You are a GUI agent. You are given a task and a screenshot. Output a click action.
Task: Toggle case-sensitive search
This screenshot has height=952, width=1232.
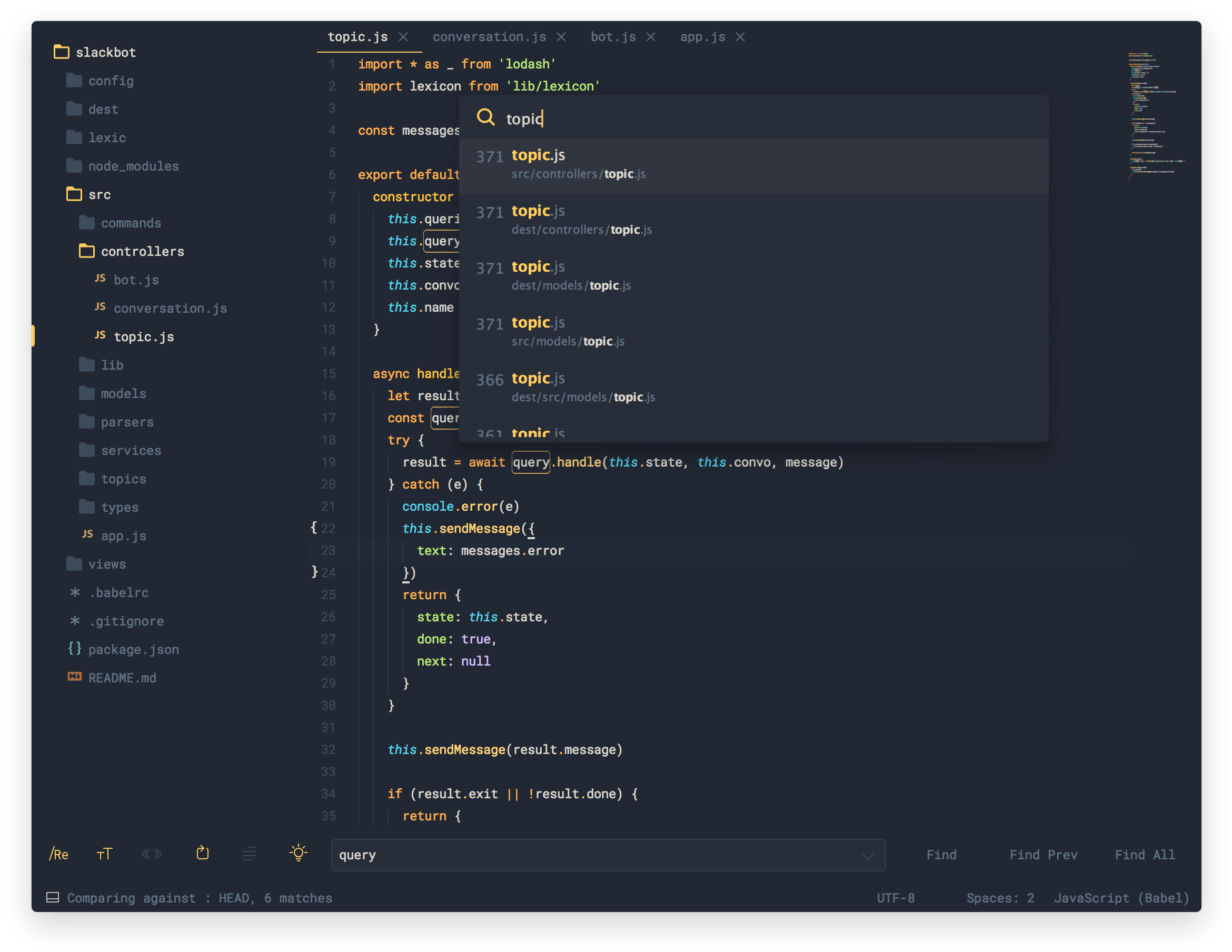tap(104, 854)
